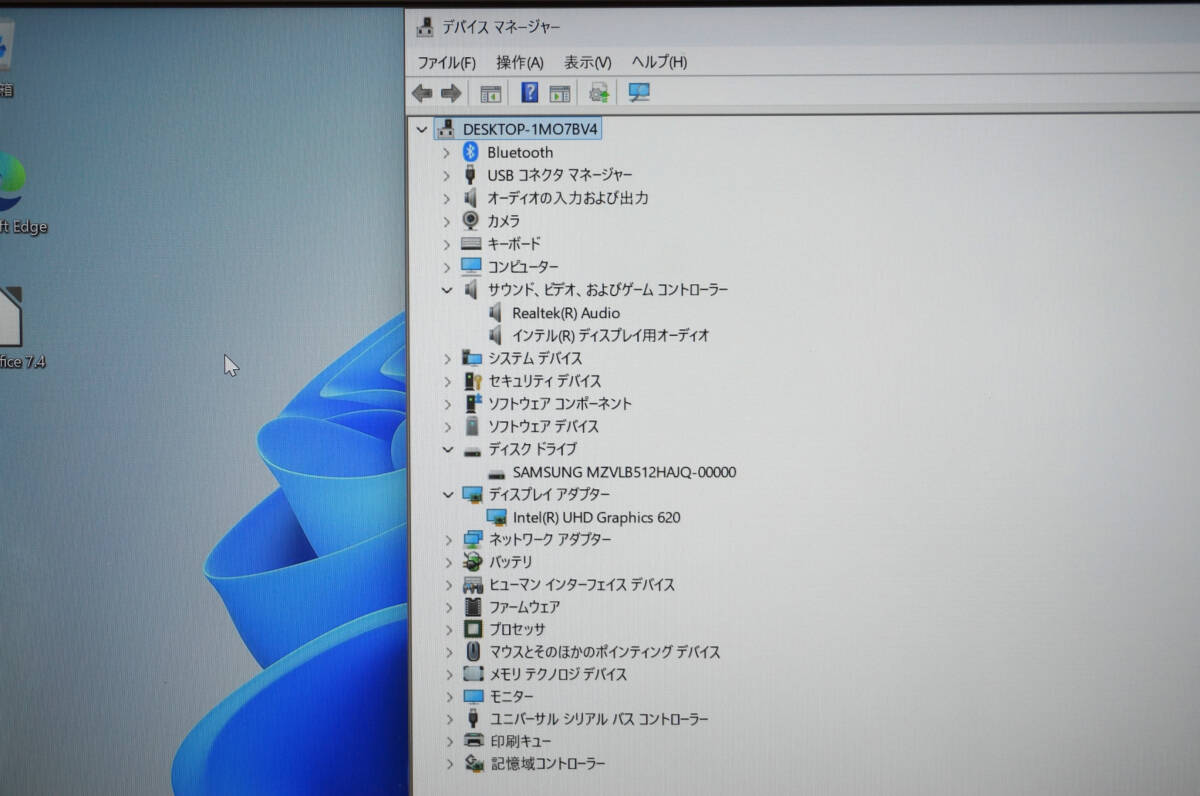Click the ディスク ドライブ icon
The width and height of the screenshot is (1200, 796).
[x=473, y=450]
